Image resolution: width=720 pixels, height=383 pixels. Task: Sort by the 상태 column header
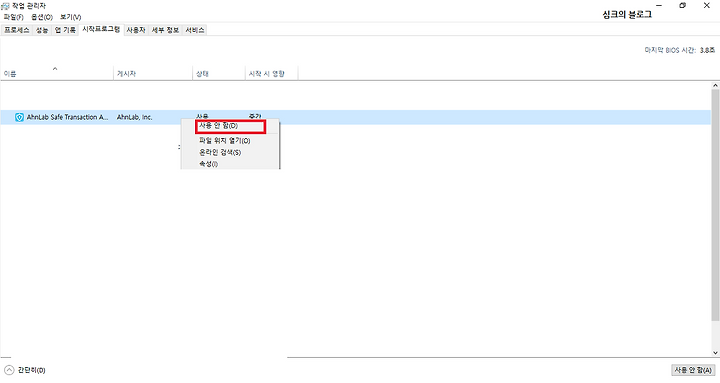pos(219,73)
